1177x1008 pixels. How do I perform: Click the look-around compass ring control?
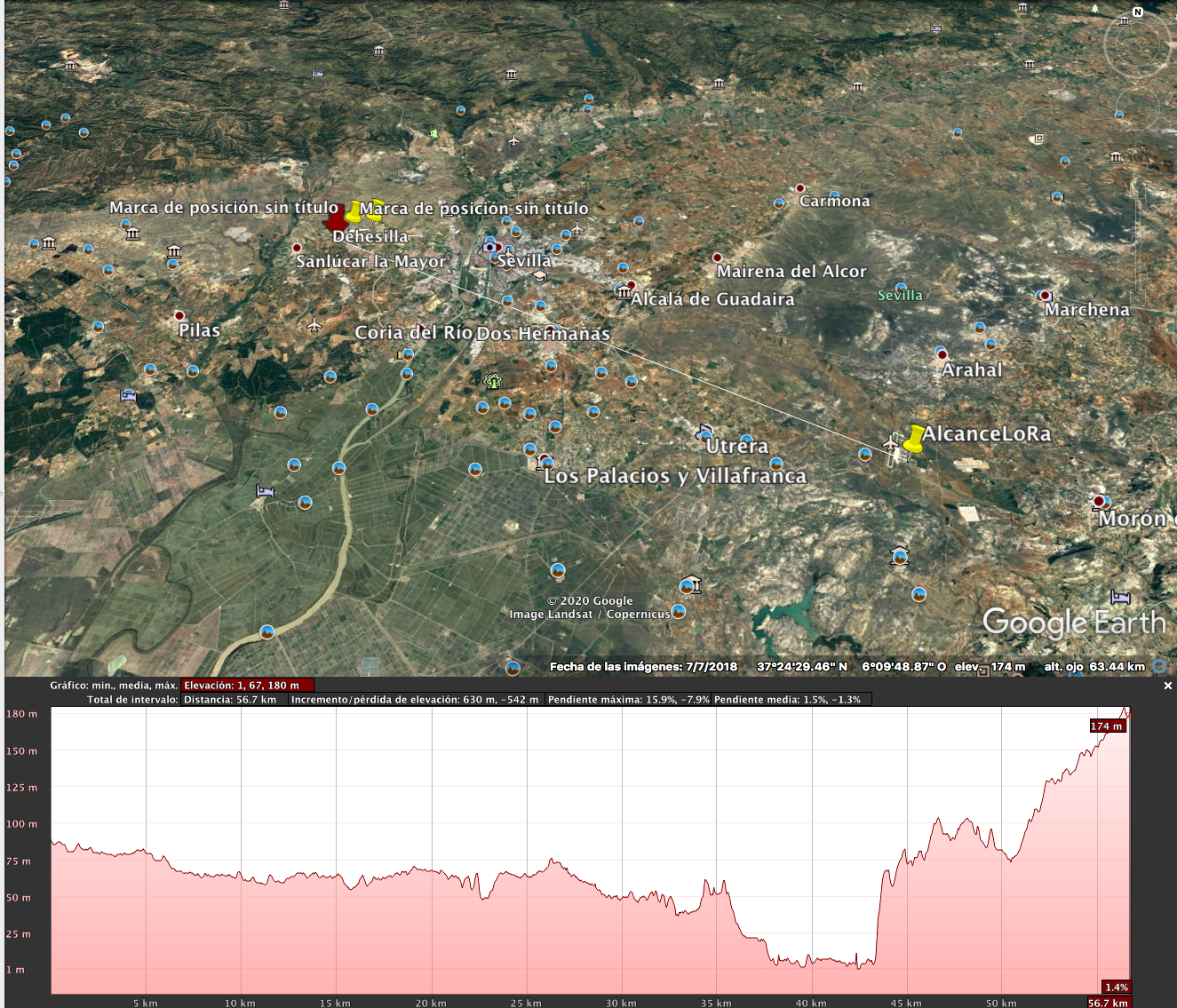[x=1138, y=43]
